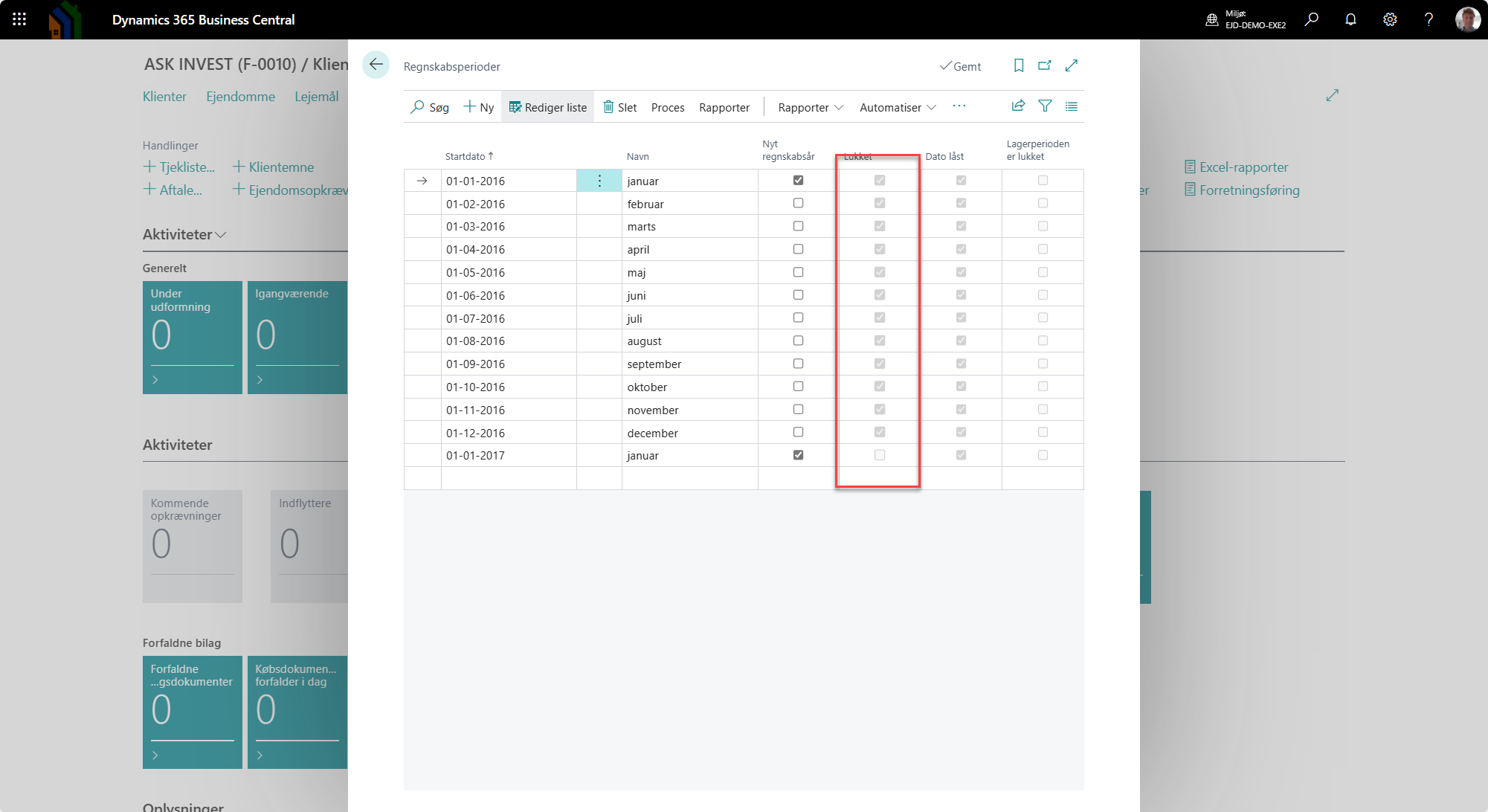The height and width of the screenshot is (812, 1488).
Task: Open the Automatiser dropdown menu
Action: tap(898, 107)
